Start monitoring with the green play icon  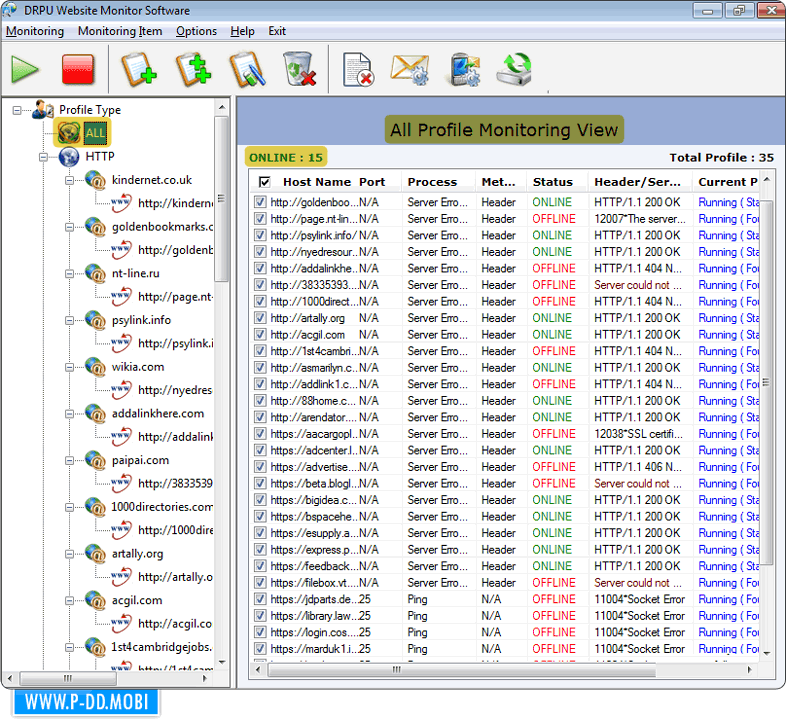pyautogui.click(x=25, y=69)
